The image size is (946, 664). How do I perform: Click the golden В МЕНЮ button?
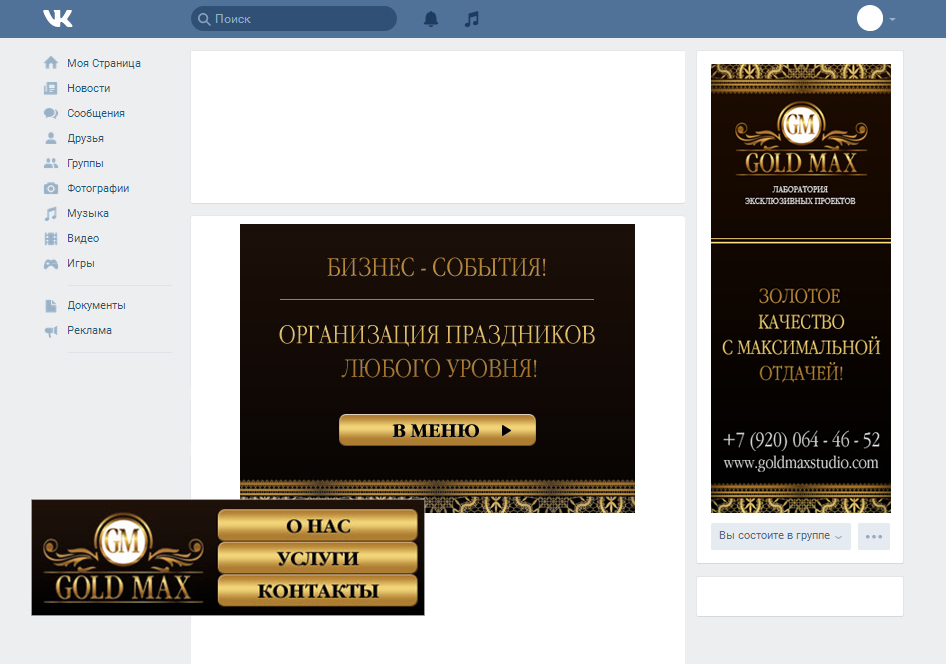437,430
